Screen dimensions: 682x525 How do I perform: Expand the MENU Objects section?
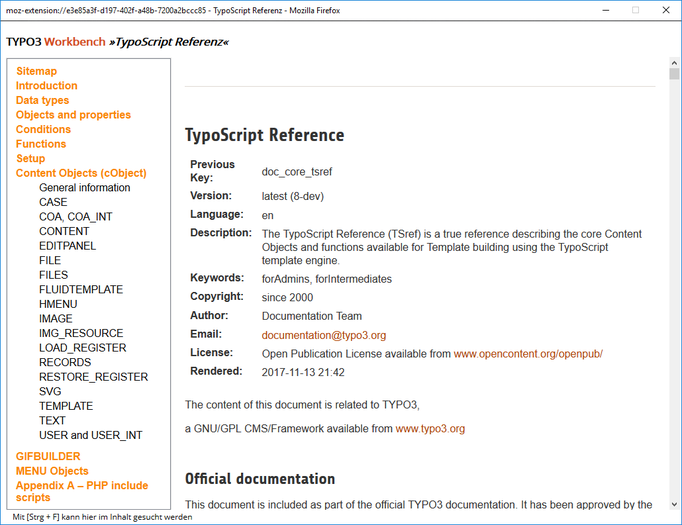pyautogui.click(x=52, y=471)
